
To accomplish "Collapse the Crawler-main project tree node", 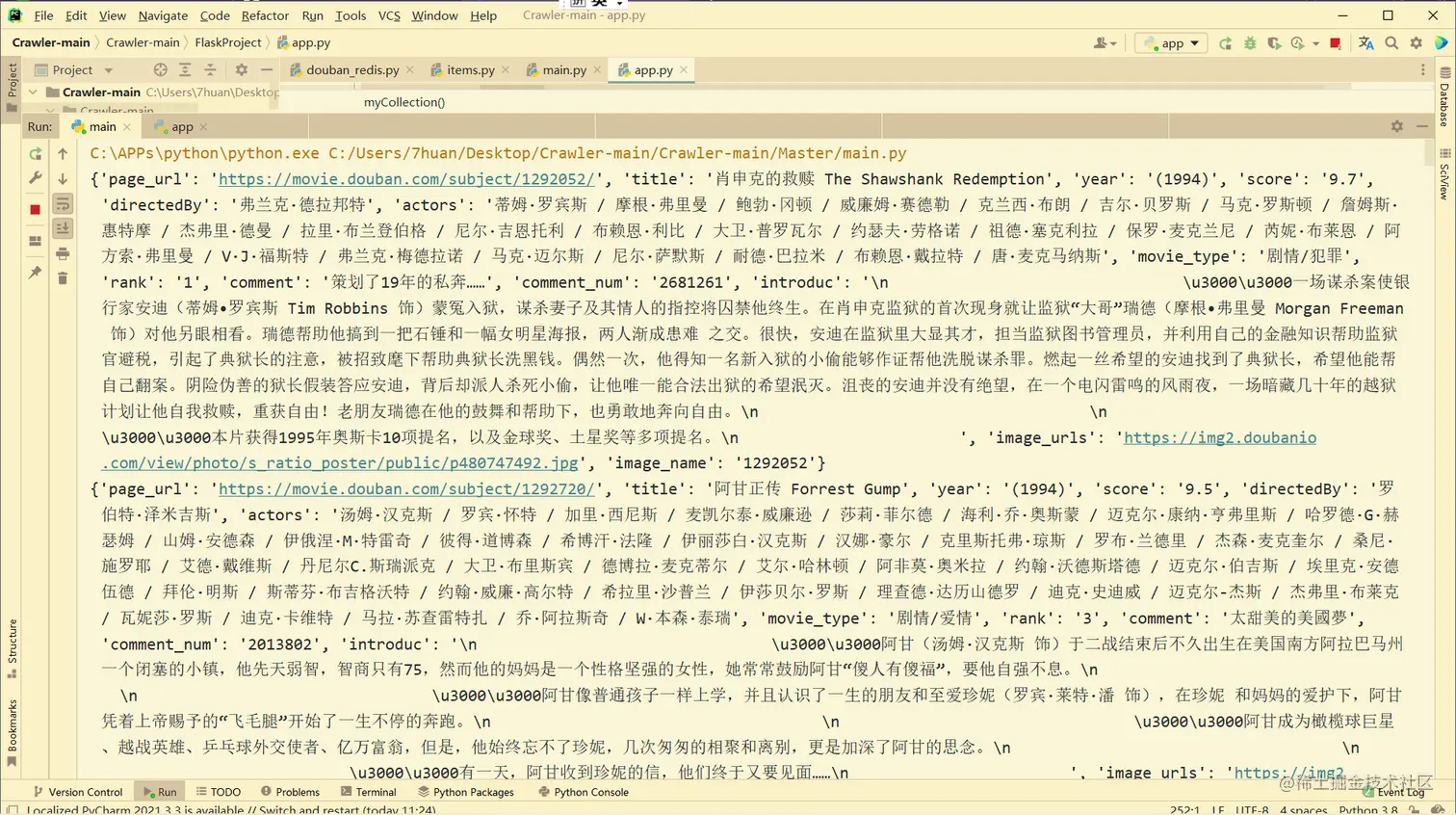I will [x=34, y=92].
